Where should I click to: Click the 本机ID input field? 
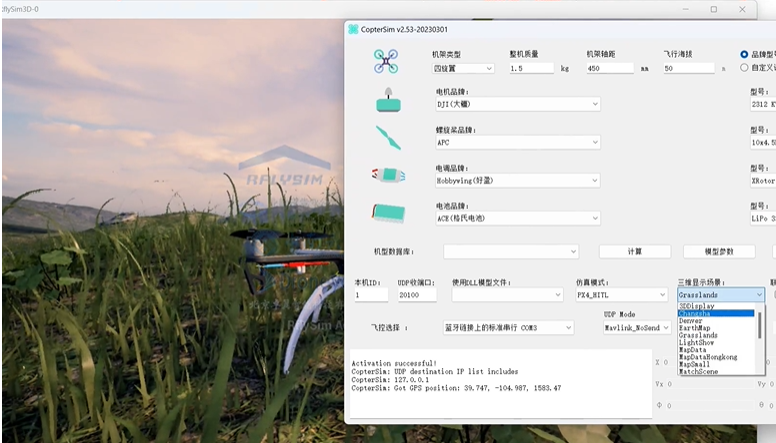371,295
